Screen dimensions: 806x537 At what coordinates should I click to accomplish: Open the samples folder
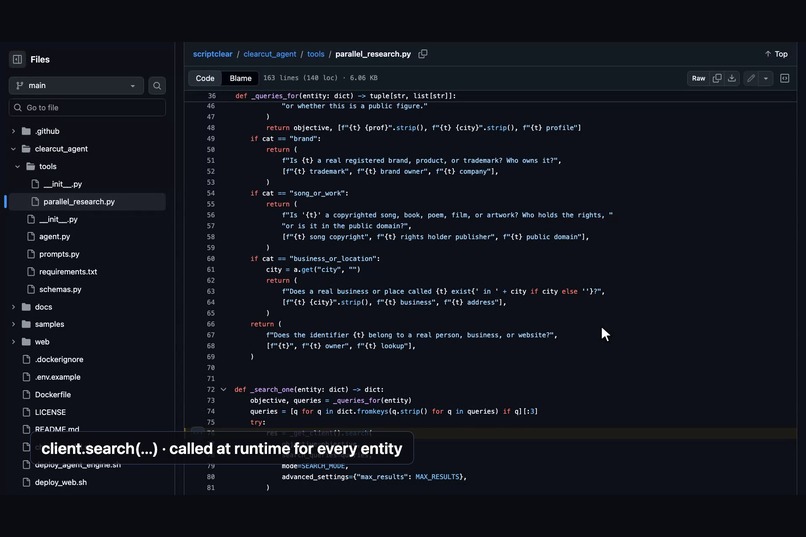point(49,324)
